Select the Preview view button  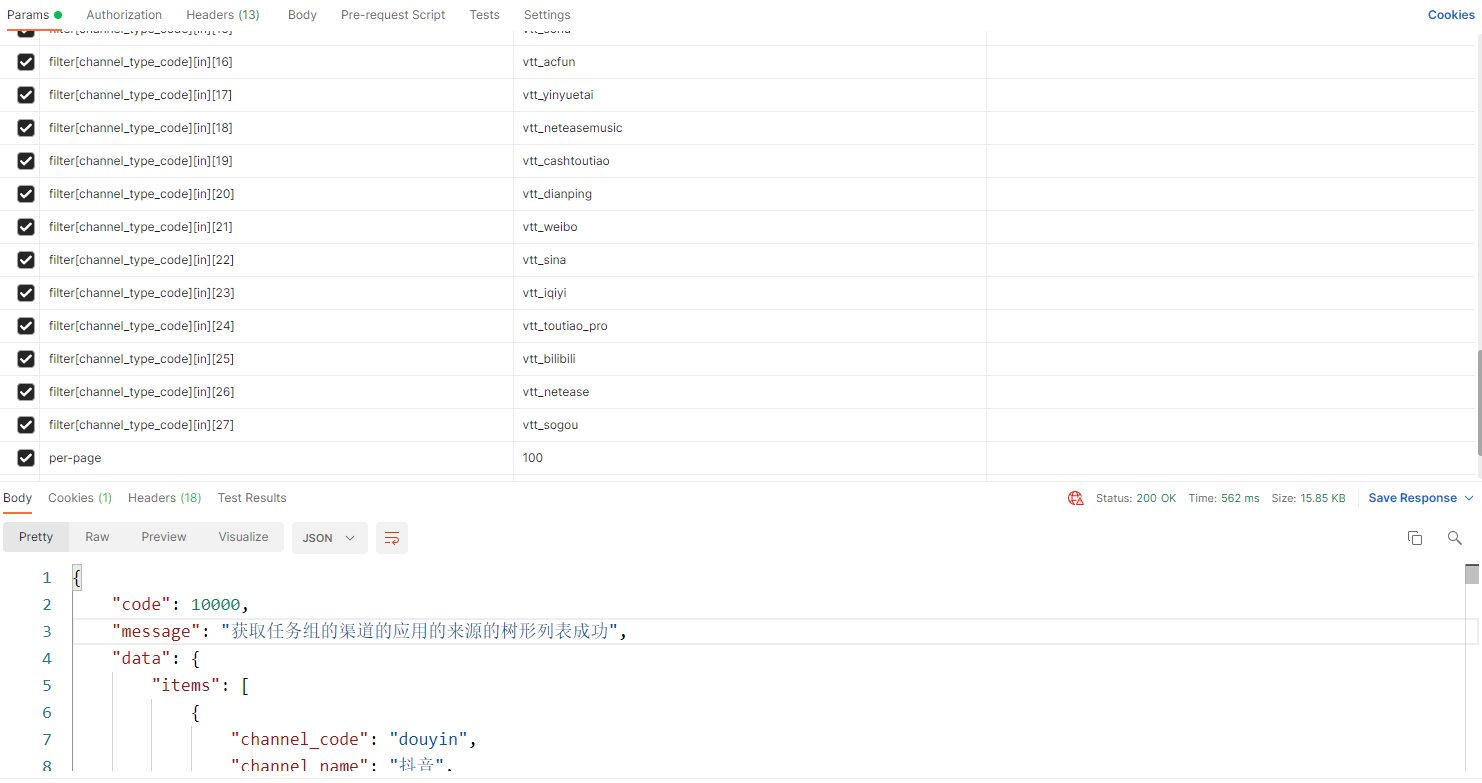[x=164, y=537]
